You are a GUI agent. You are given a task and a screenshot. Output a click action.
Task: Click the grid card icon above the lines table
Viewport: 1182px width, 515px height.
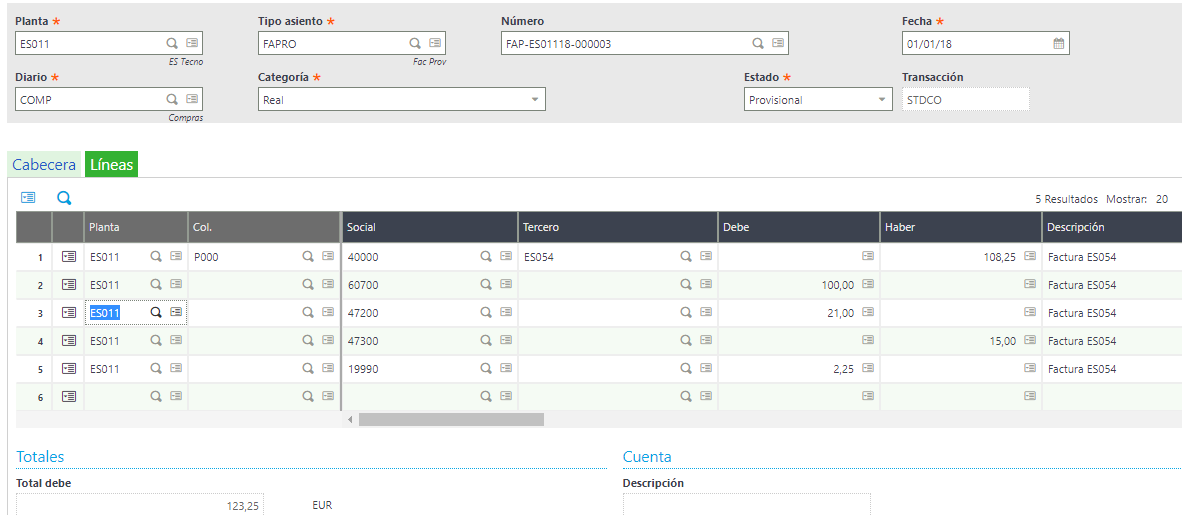pyautogui.click(x=28, y=198)
